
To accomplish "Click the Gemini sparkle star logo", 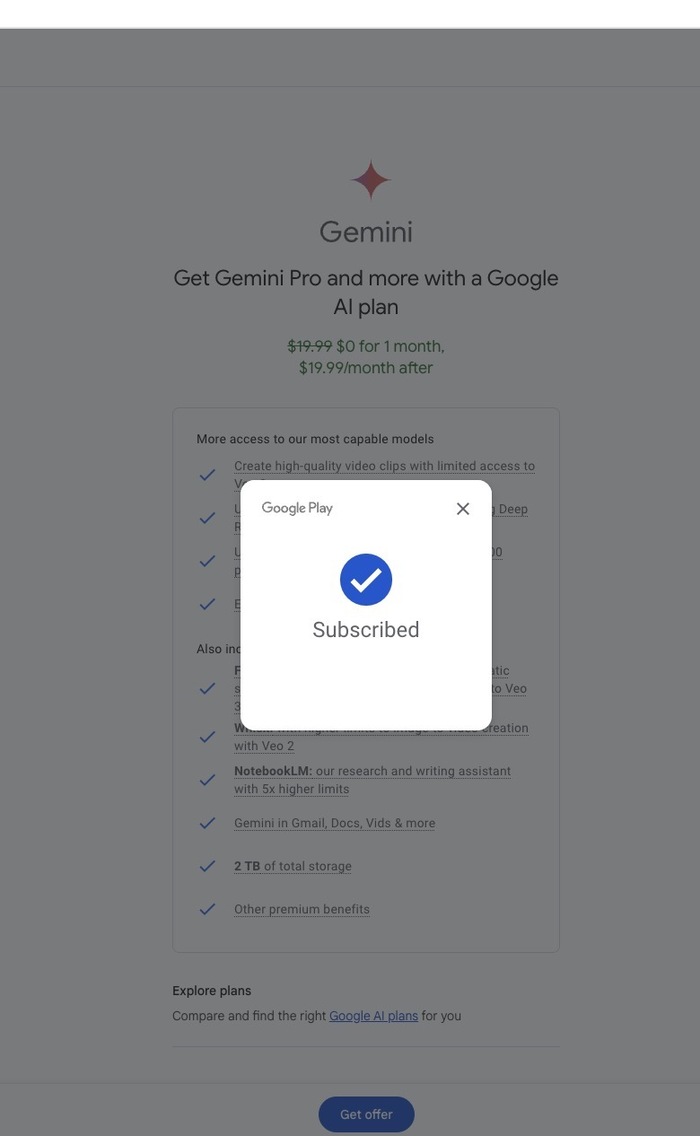I will click(370, 180).
